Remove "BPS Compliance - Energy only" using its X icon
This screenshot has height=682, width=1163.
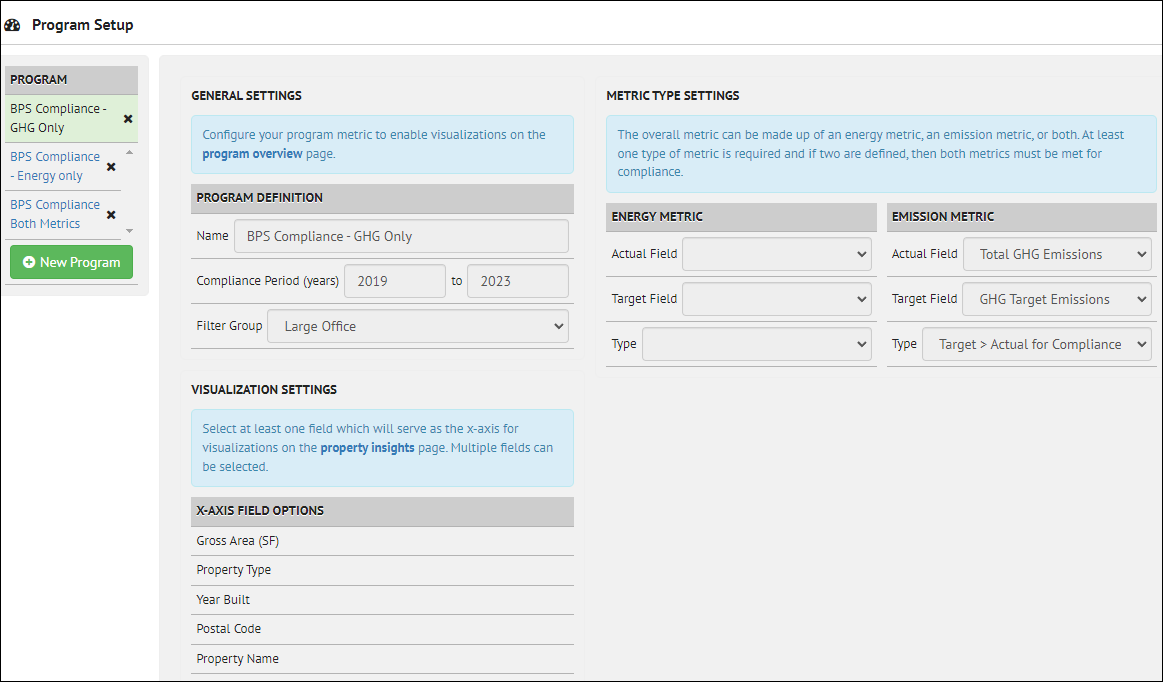point(110,166)
